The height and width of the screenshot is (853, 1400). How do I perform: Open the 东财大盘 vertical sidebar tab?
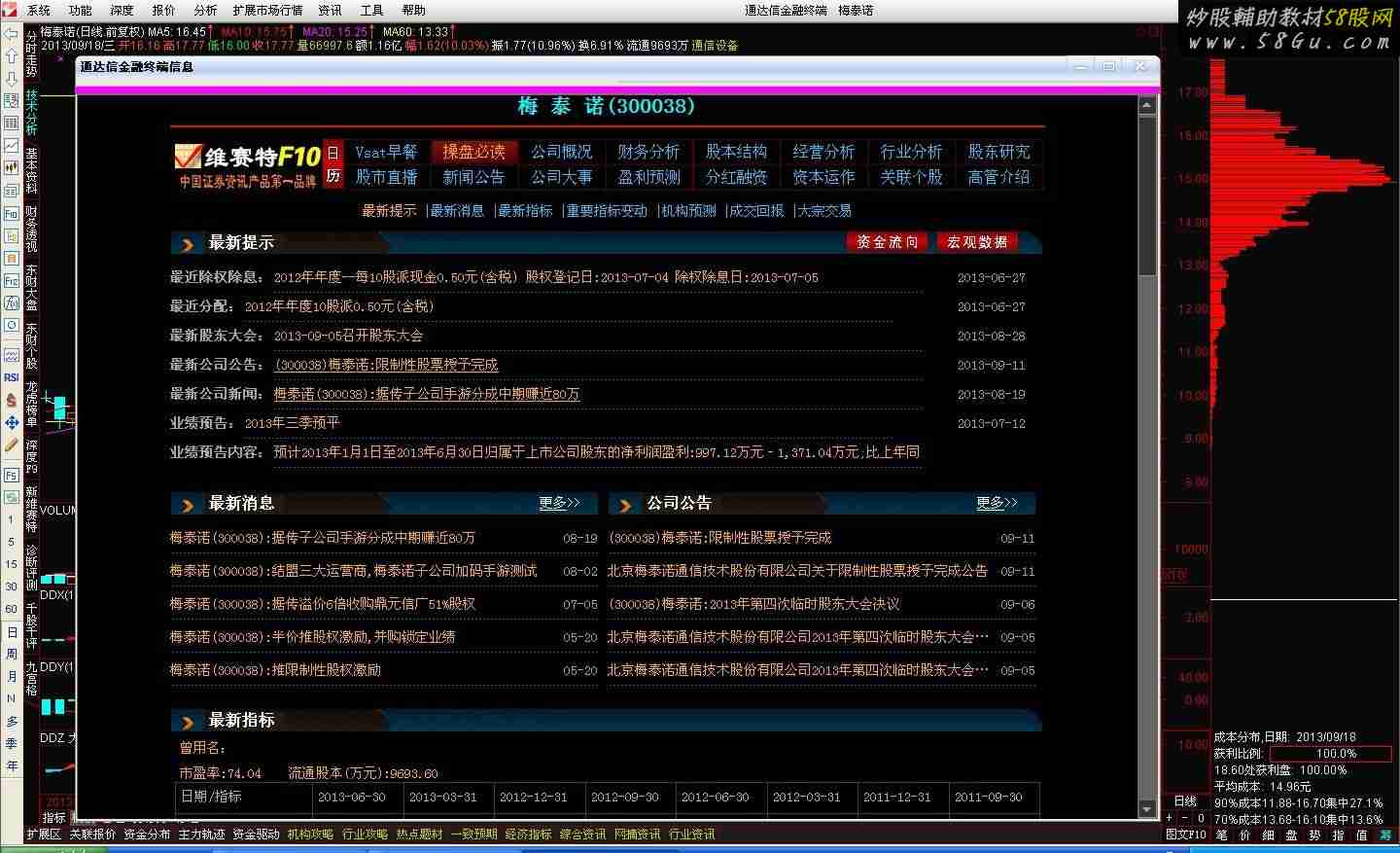click(x=31, y=288)
